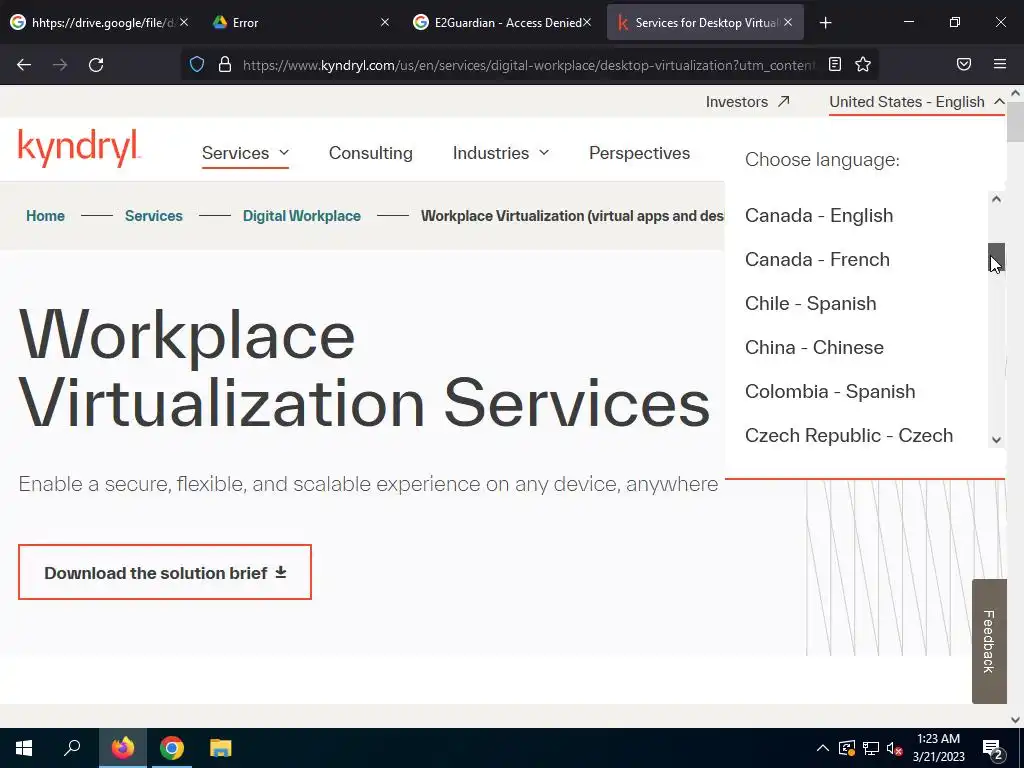The image size is (1024, 768).
Task: Click the page scrollbar down arrow
Action: (x=1016, y=720)
